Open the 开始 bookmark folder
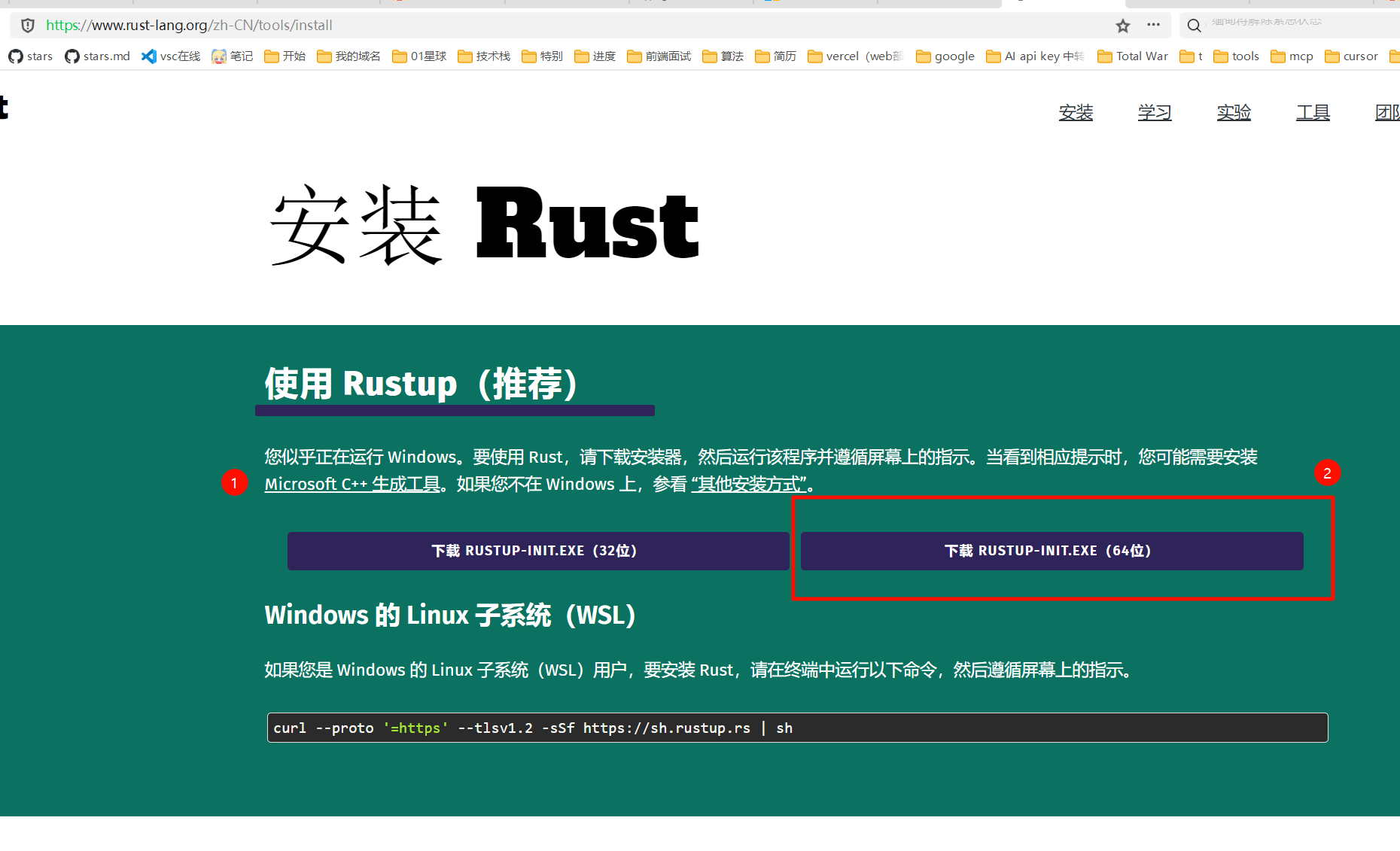The image size is (1400, 851). point(285,56)
